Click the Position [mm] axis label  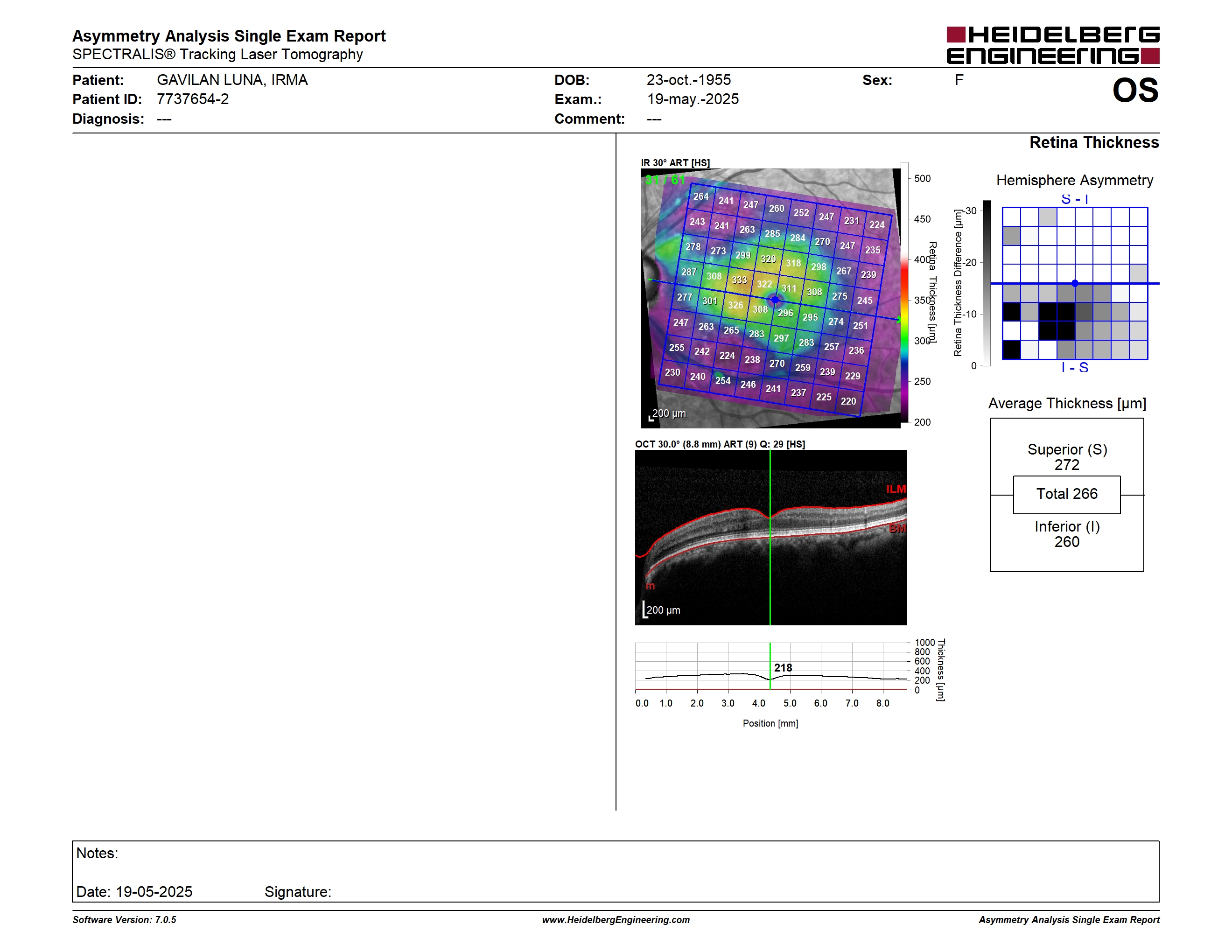pyautogui.click(x=770, y=724)
